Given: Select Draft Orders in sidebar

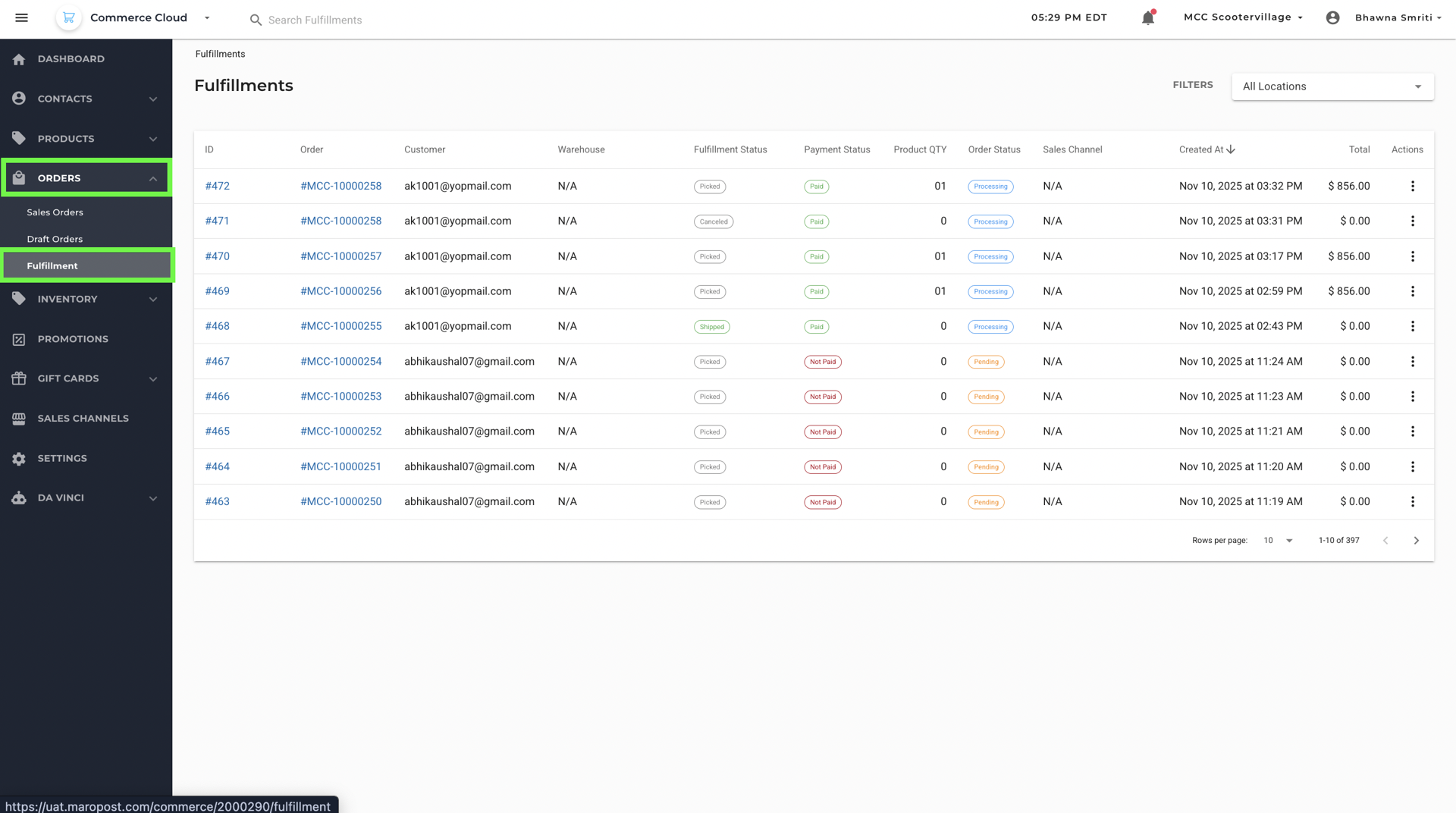Looking at the screenshot, I should 55,239.
